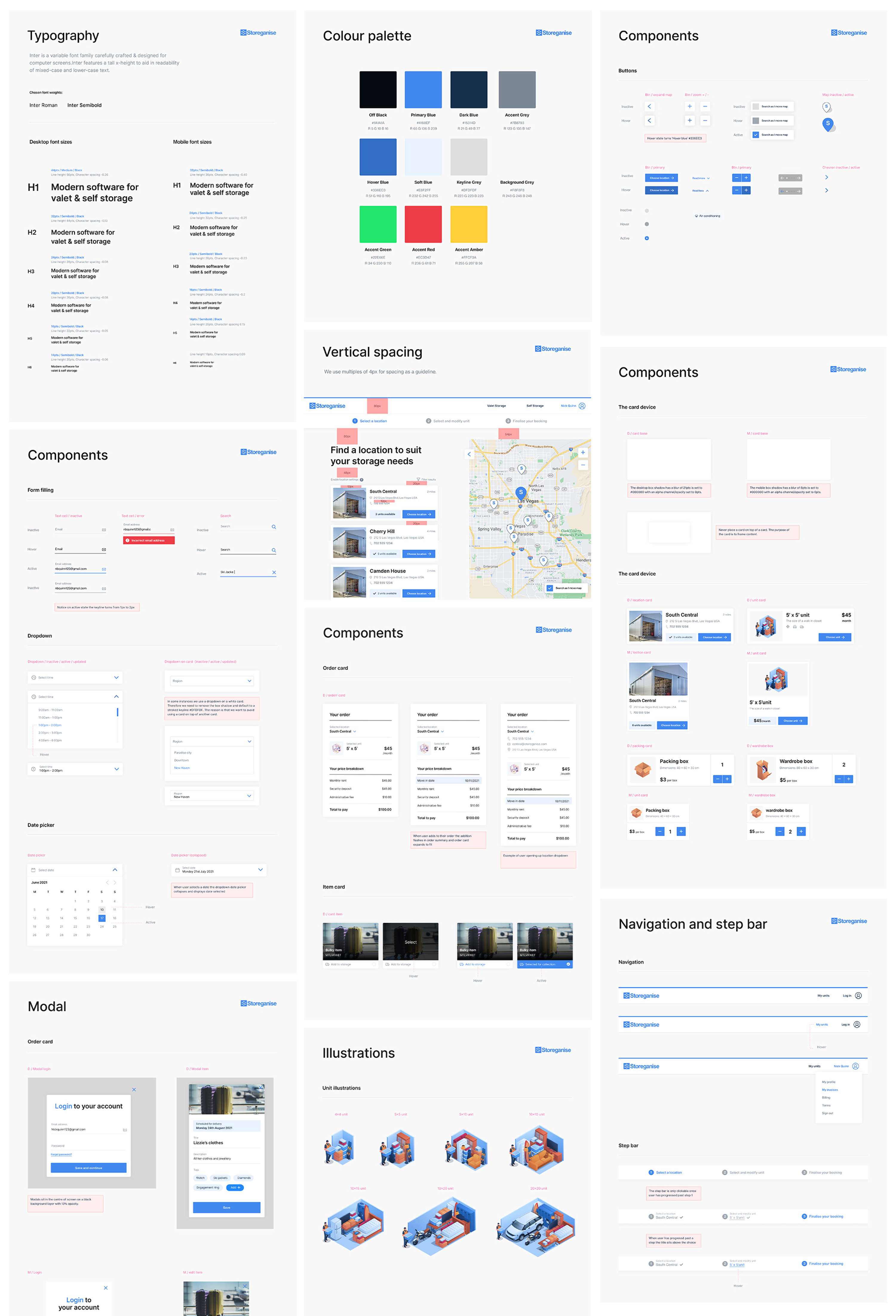The image size is (896, 1316).
Task: Collapse the Select date picker above June 2021
Action: (75, 870)
